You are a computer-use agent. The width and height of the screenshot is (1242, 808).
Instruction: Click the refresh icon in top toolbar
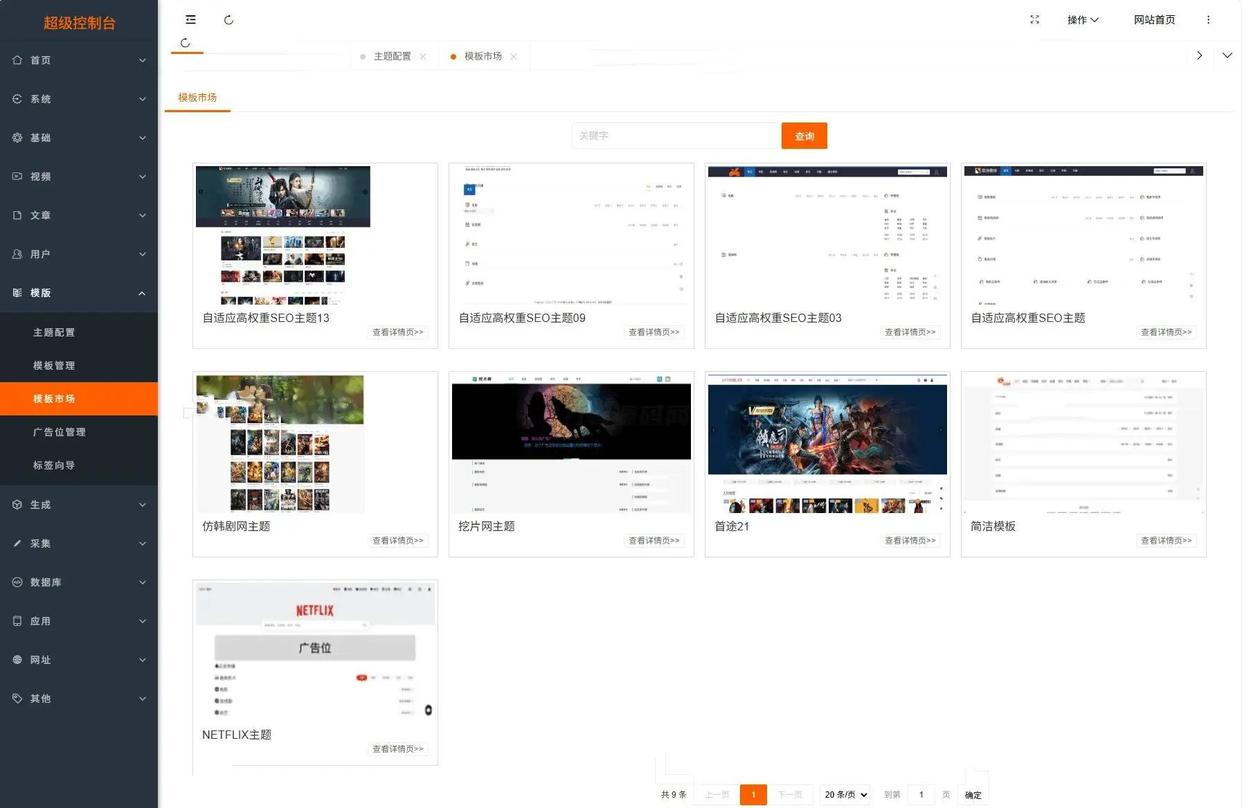[229, 20]
